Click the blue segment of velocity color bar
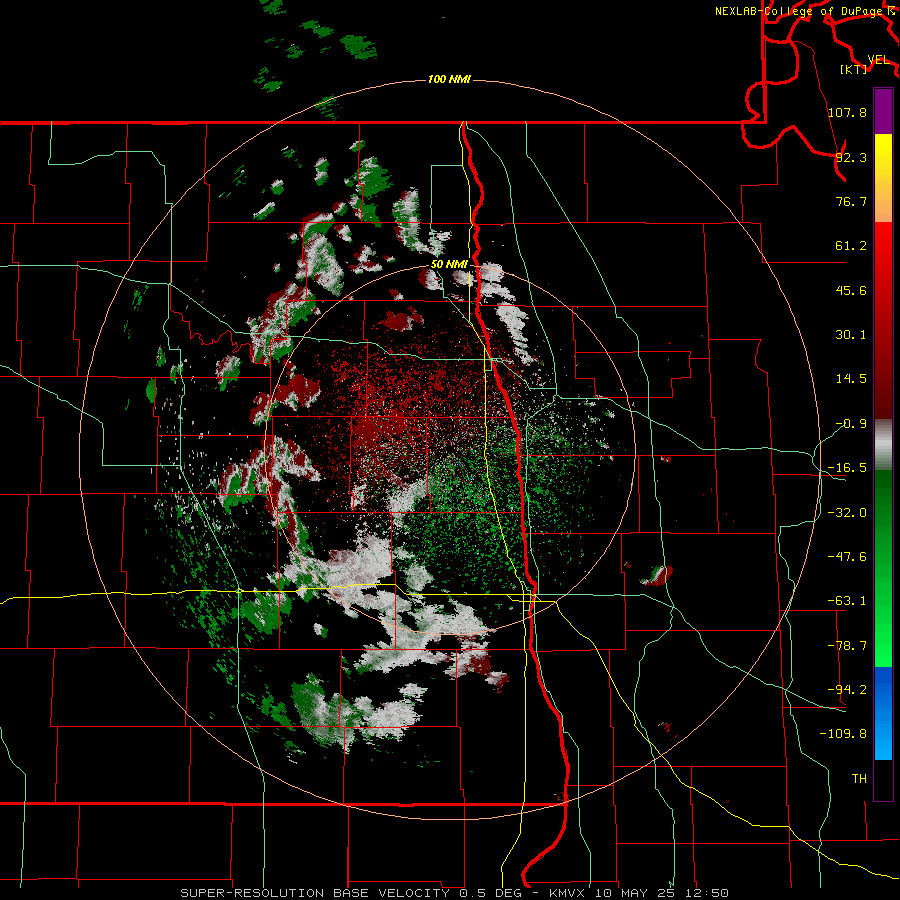The image size is (900, 900). point(883,713)
